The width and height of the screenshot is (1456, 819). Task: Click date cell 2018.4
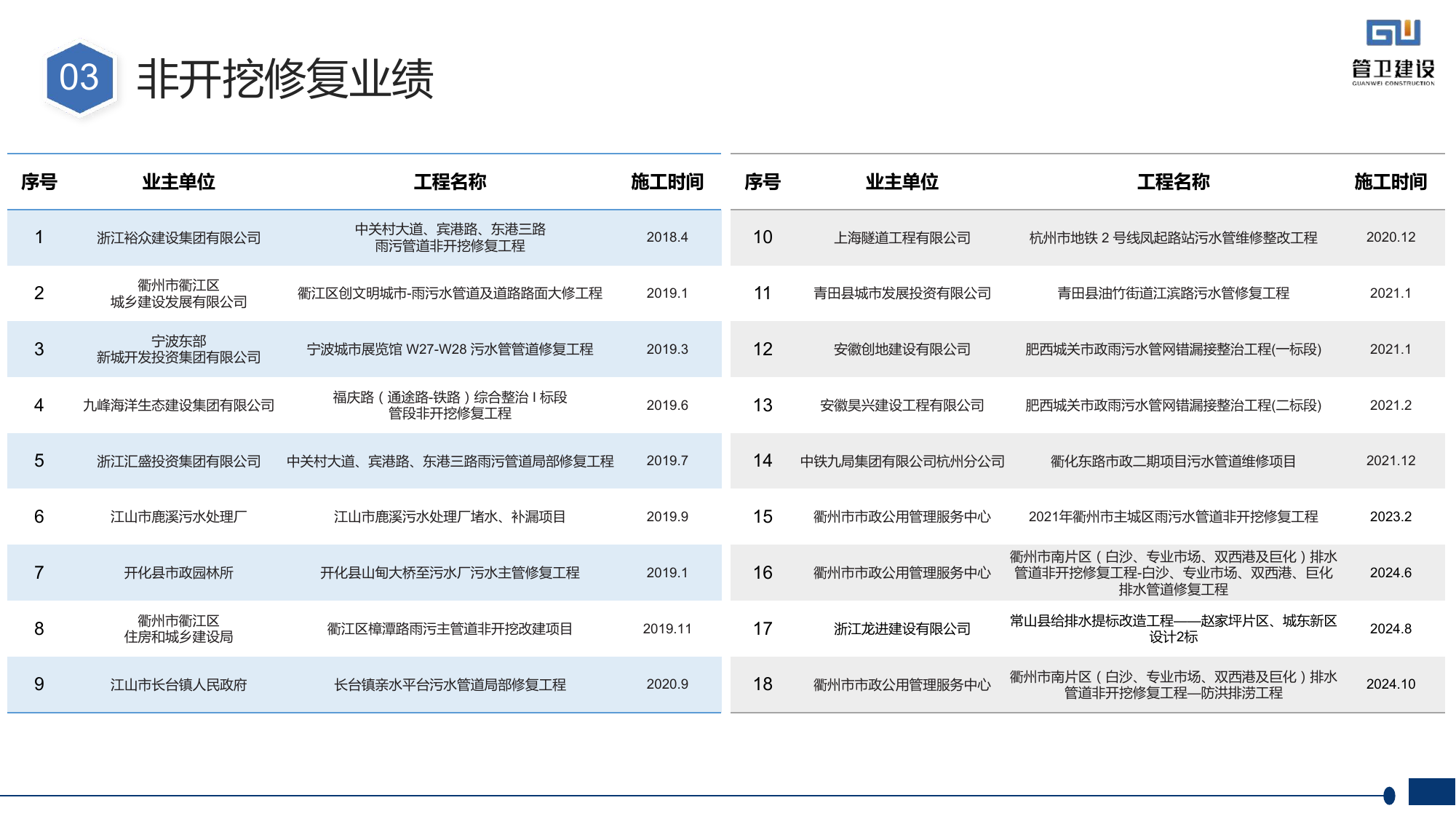[x=667, y=237]
